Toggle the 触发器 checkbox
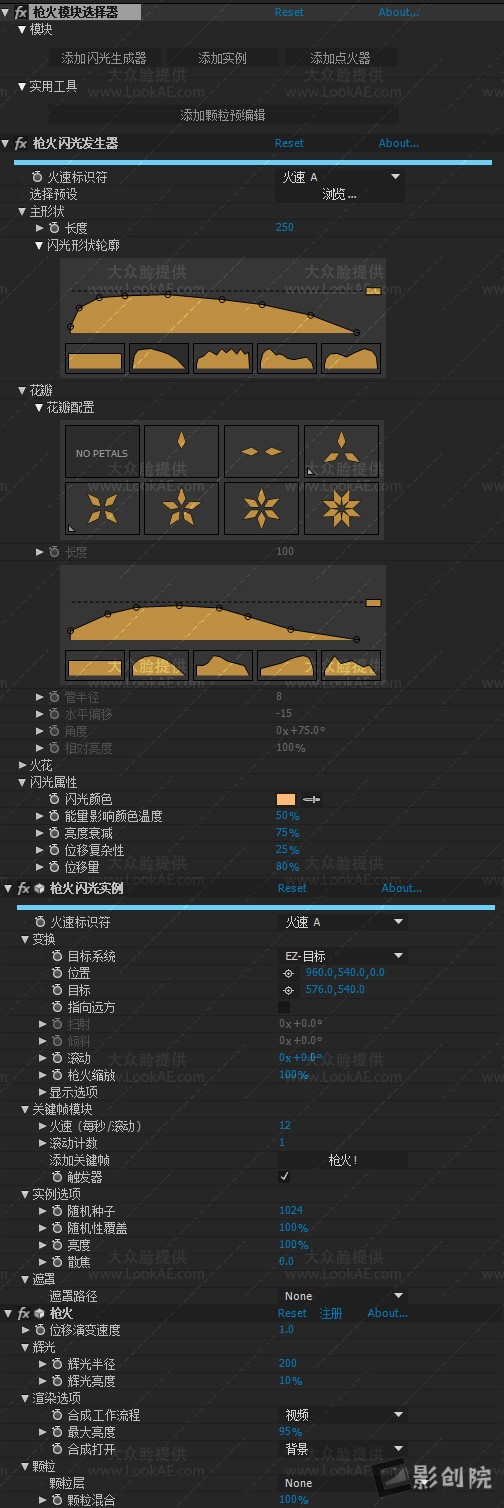The image size is (504, 1508). [285, 1177]
